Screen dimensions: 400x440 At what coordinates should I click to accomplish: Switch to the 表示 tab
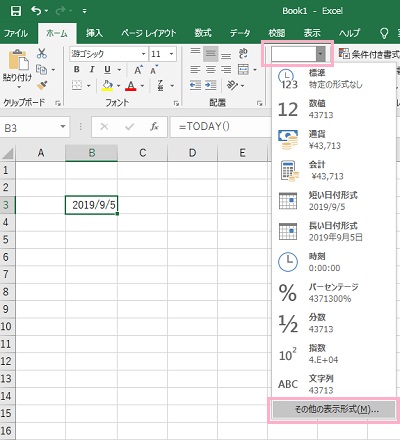[x=312, y=33]
